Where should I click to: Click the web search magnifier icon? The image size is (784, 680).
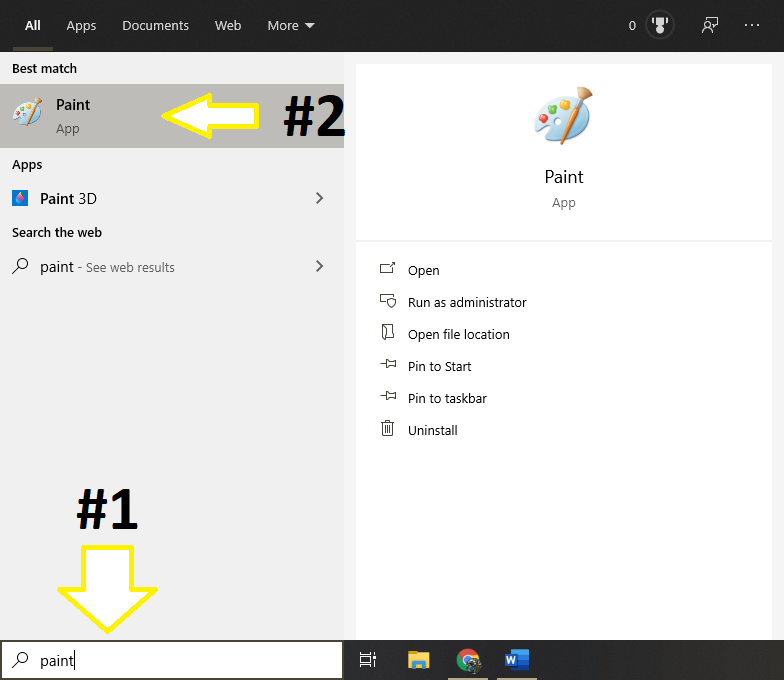coord(20,266)
